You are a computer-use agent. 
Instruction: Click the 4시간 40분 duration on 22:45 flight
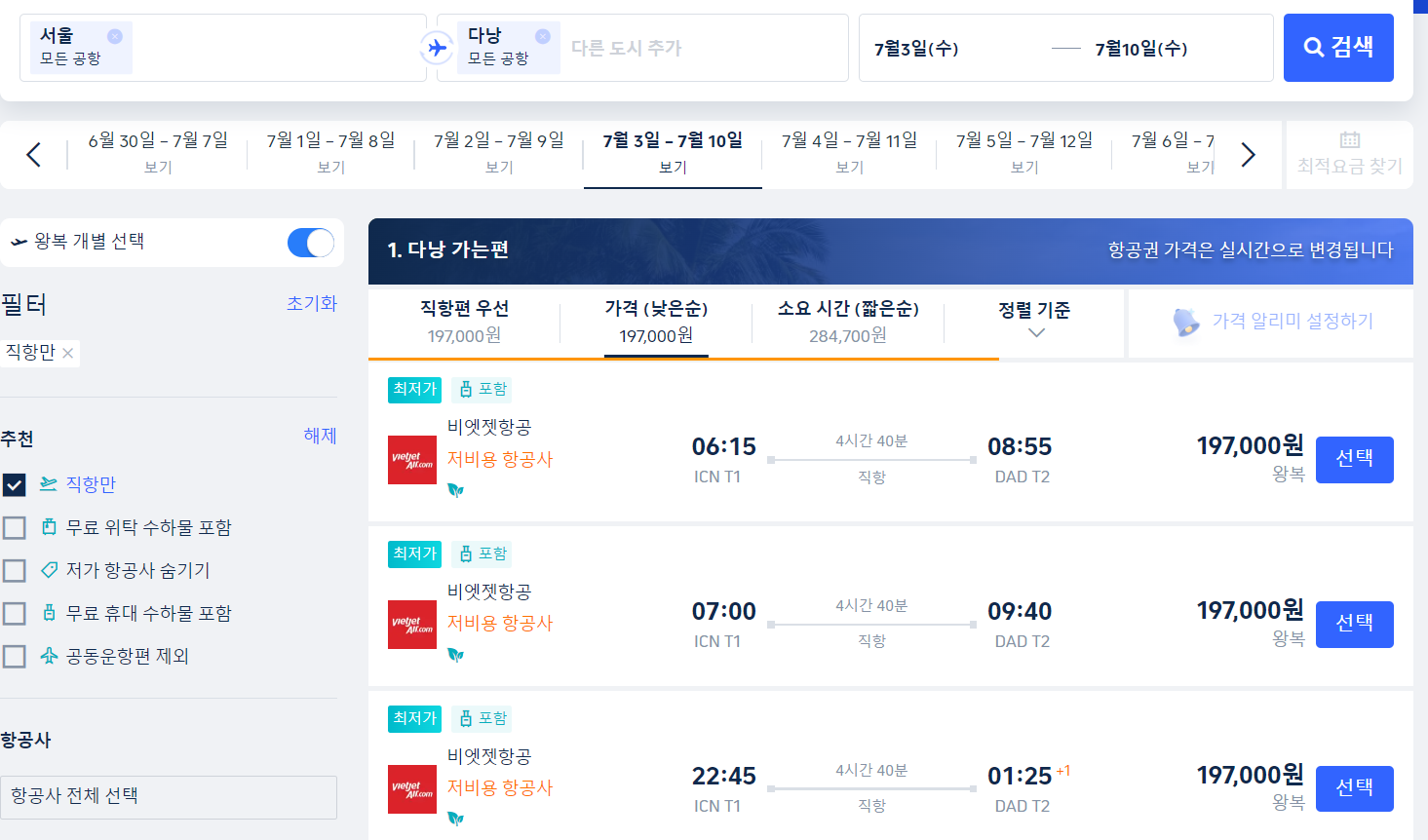point(871,770)
